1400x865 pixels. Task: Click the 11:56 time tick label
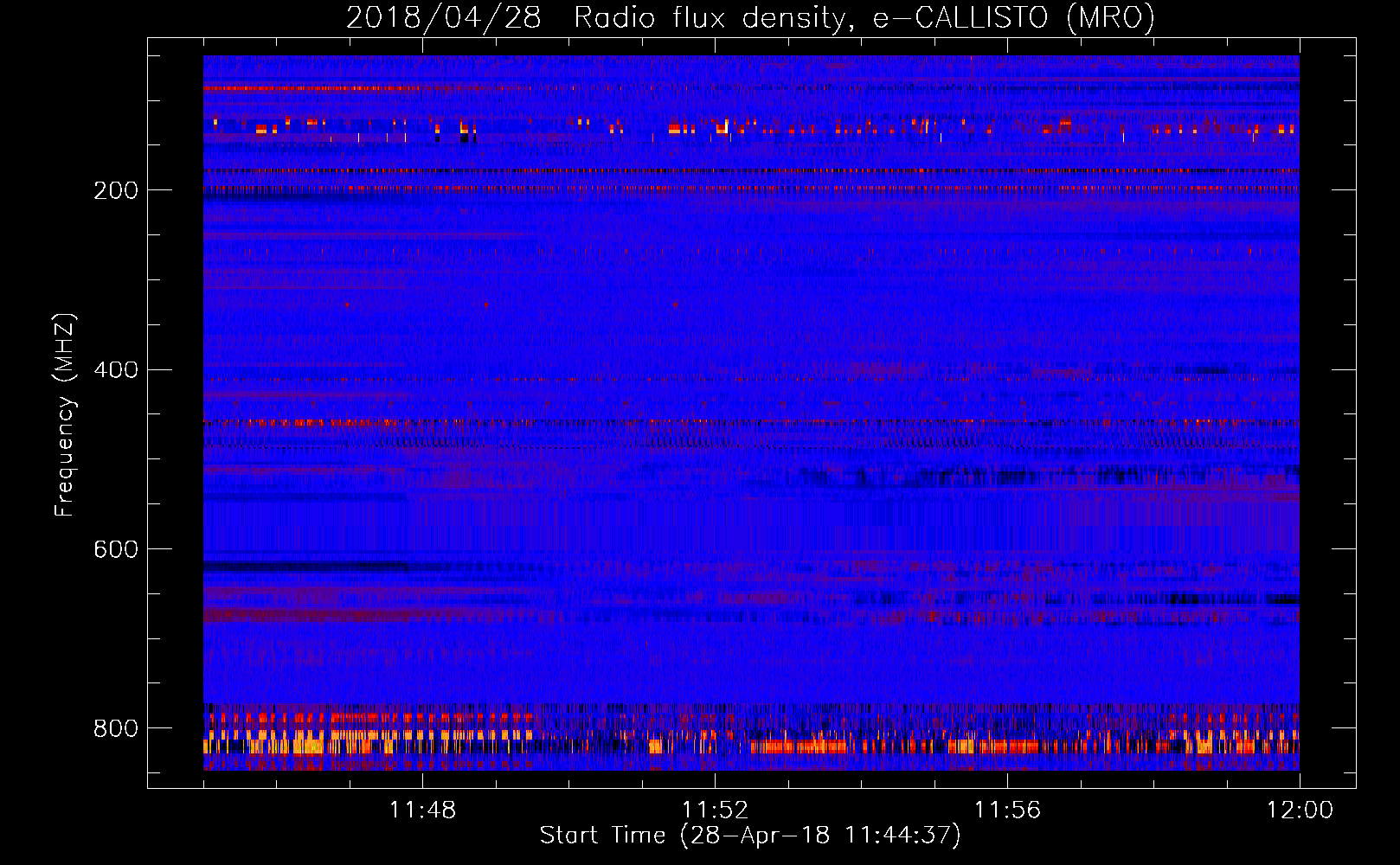coord(1007,811)
